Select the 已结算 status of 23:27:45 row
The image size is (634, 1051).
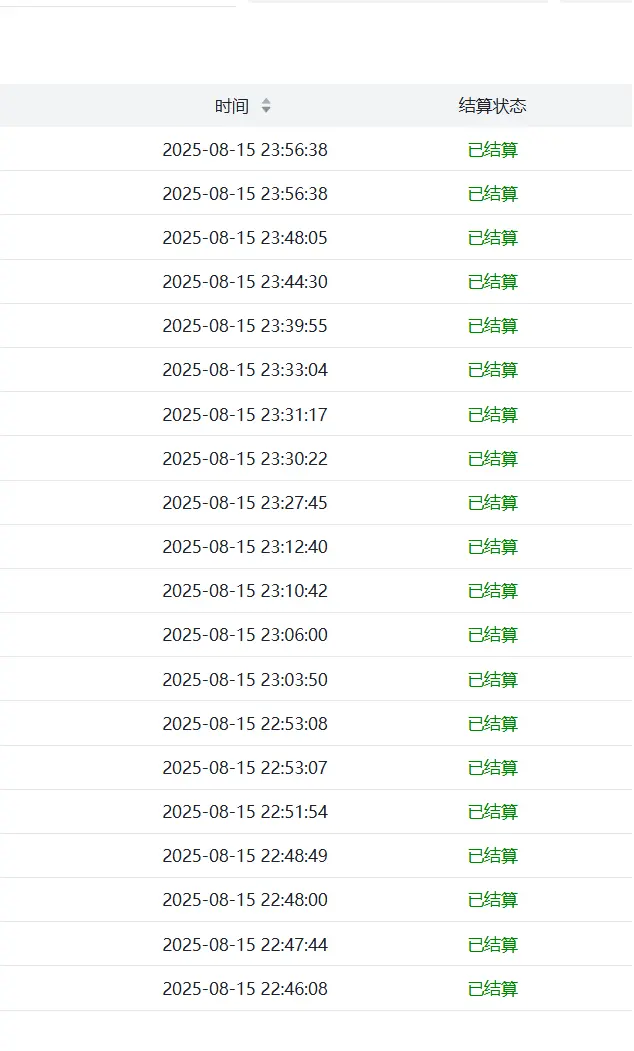493,503
